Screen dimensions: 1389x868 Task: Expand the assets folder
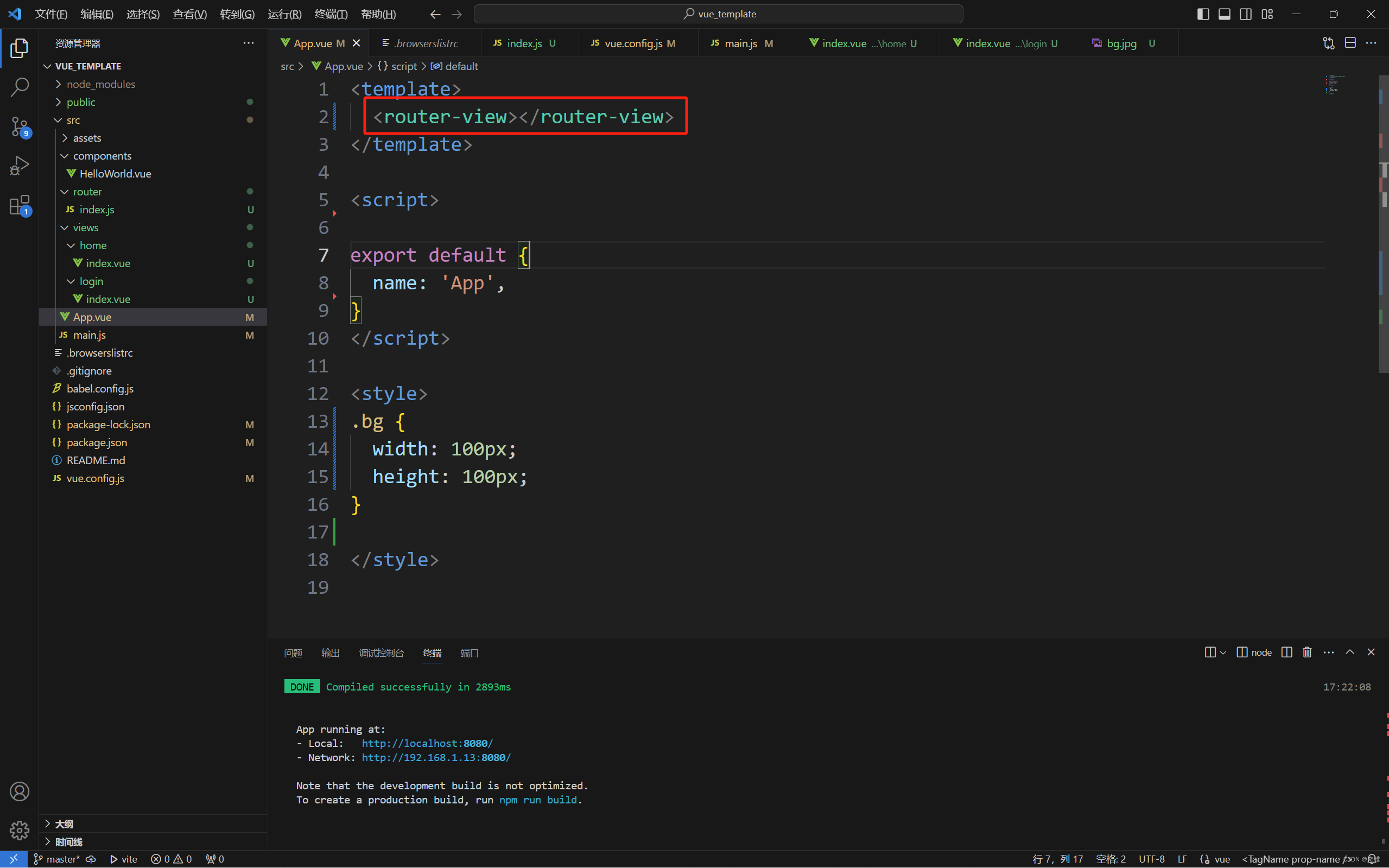coord(153,138)
